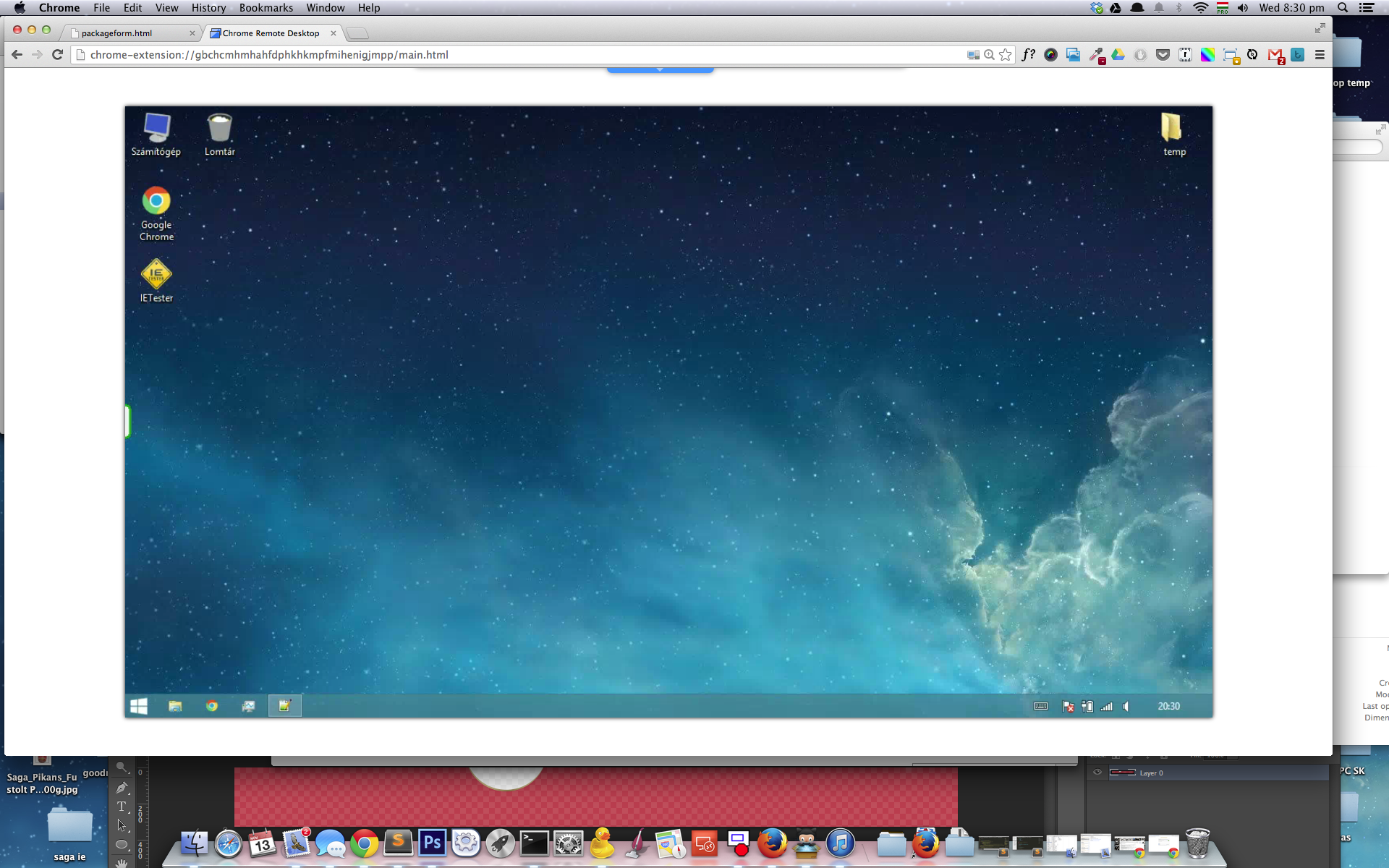Select Google Chrome shortcut on remote desktop

pyautogui.click(x=156, y=214)
